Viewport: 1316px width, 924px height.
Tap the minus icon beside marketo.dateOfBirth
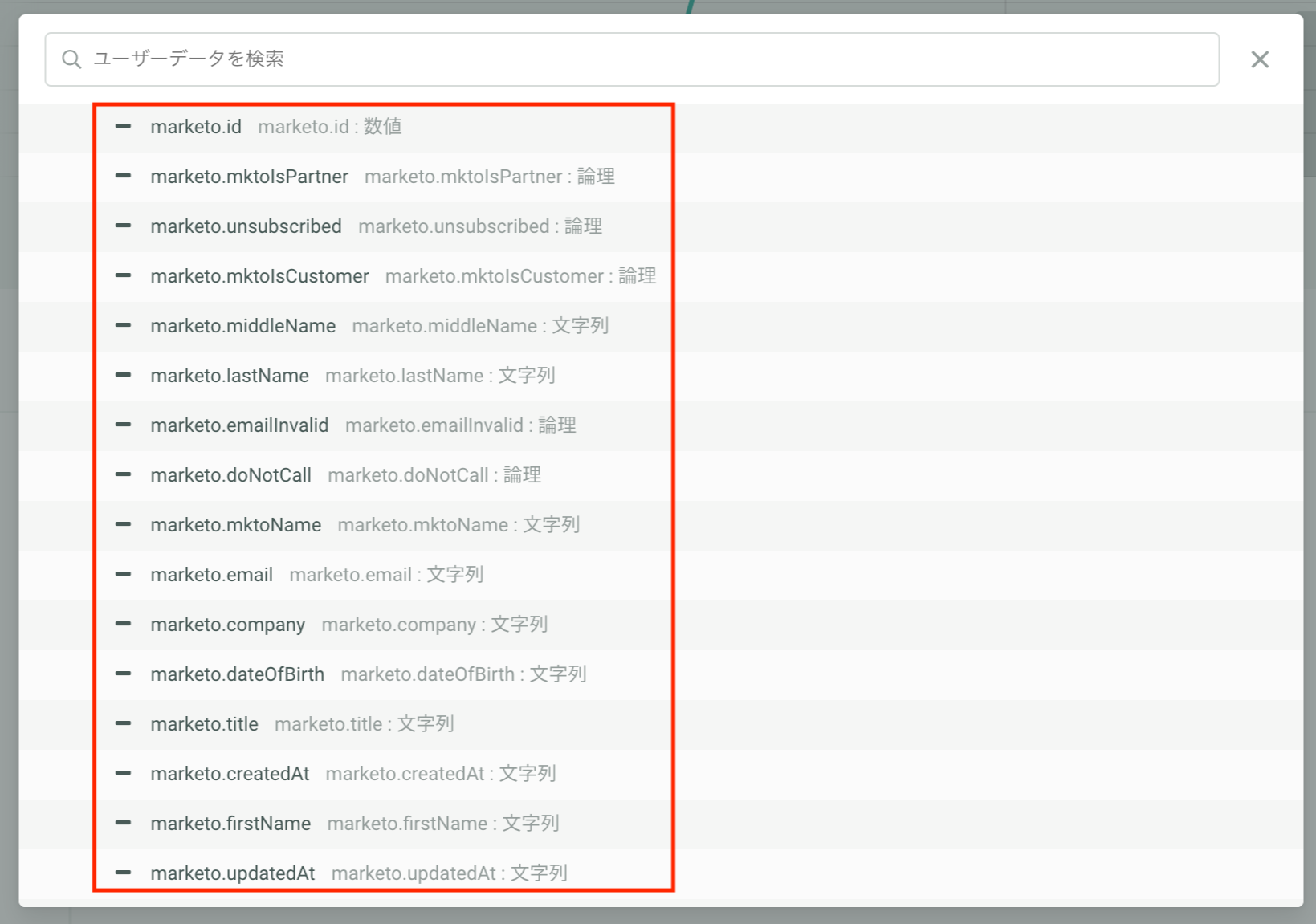point(123,674)
